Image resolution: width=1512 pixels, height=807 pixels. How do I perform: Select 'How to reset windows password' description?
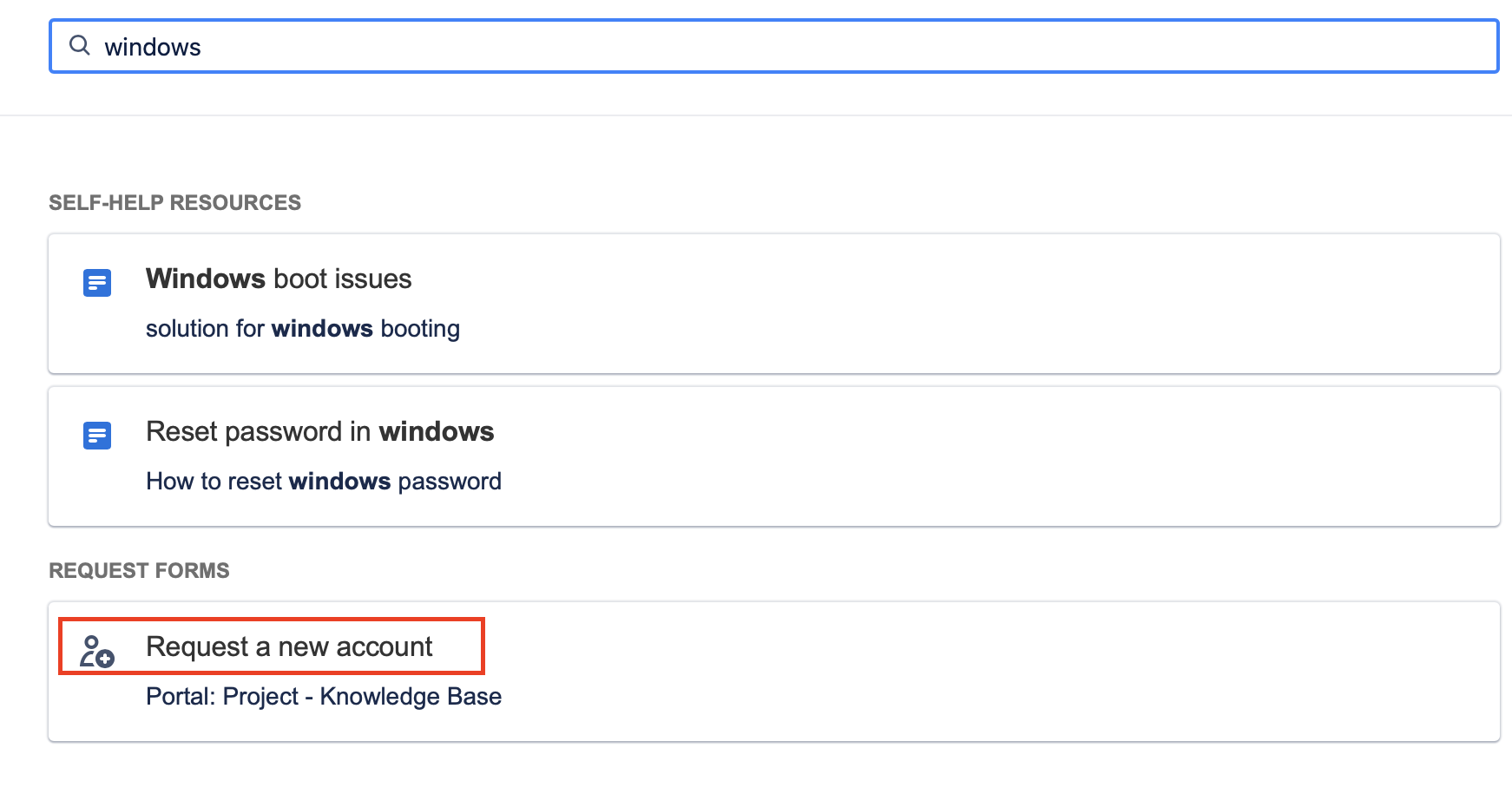324,482
